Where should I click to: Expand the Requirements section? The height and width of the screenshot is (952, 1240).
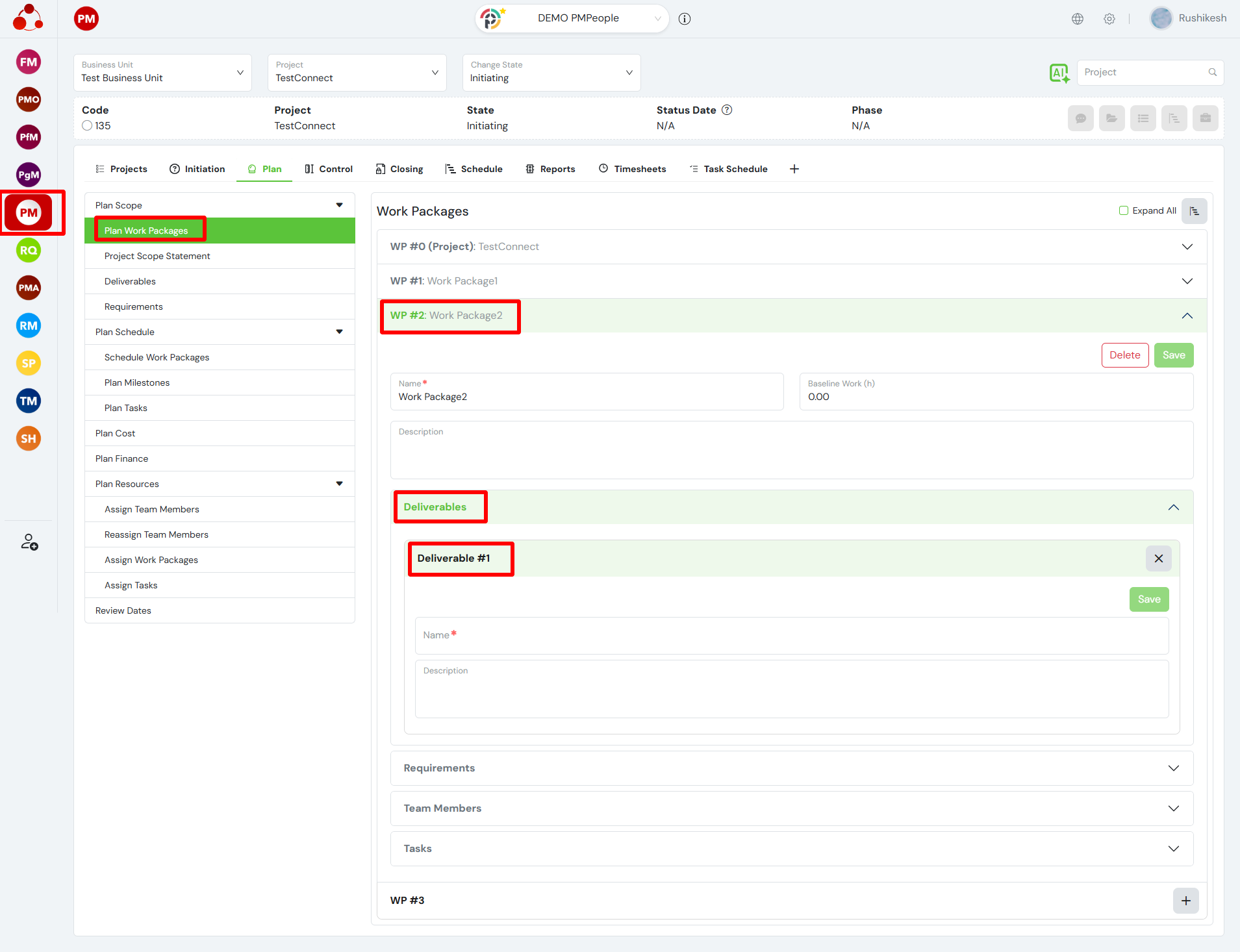(x=791, y=768)
